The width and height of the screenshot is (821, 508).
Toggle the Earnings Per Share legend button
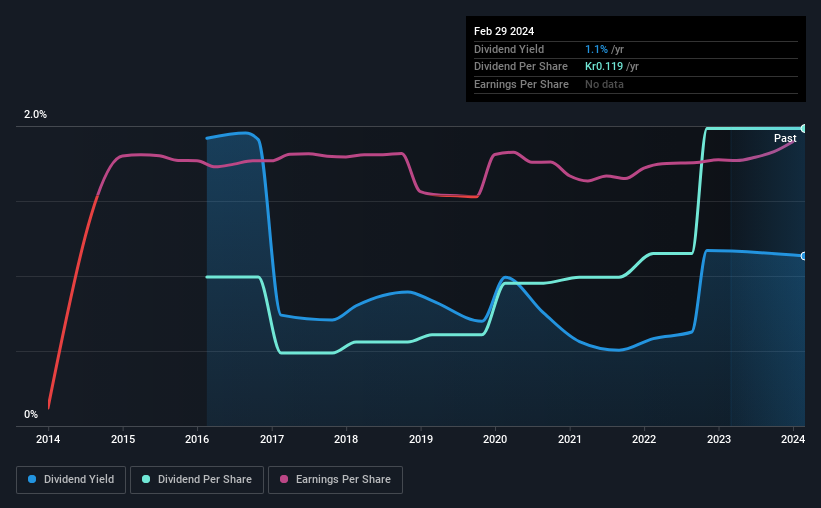pyautogui.click(x=336, y=480)
